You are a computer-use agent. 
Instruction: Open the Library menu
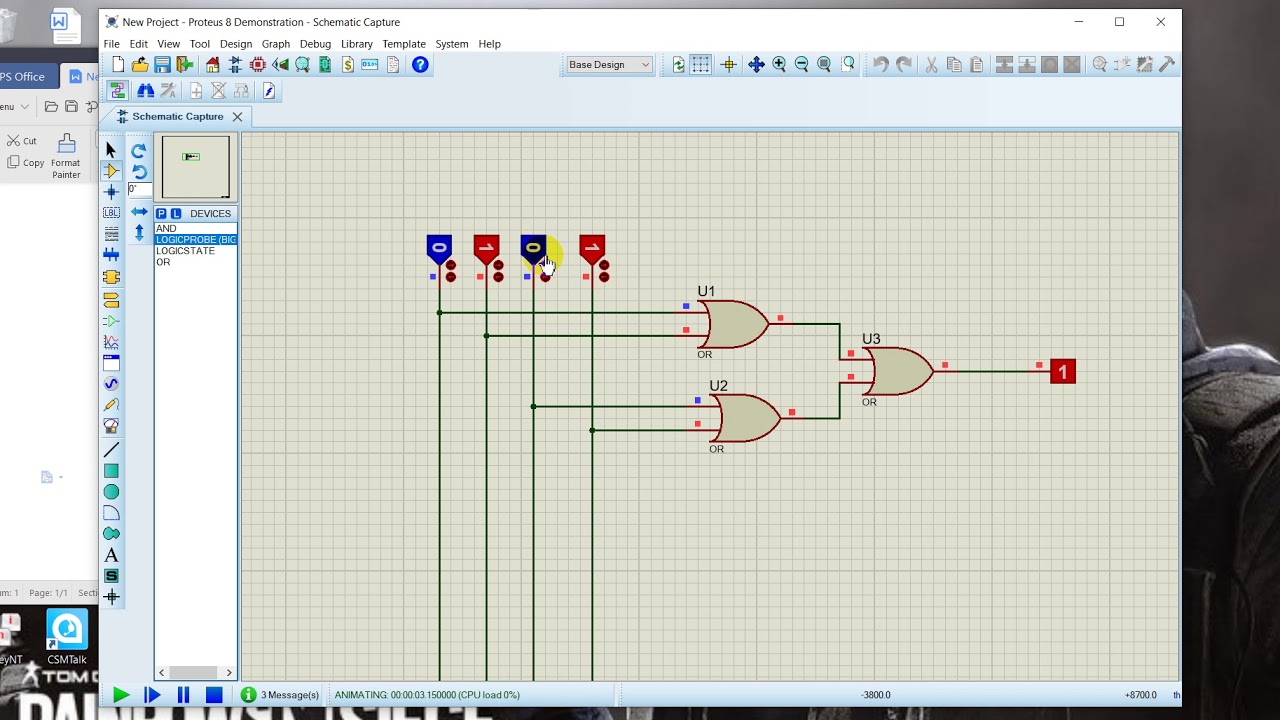pos(356,44)
